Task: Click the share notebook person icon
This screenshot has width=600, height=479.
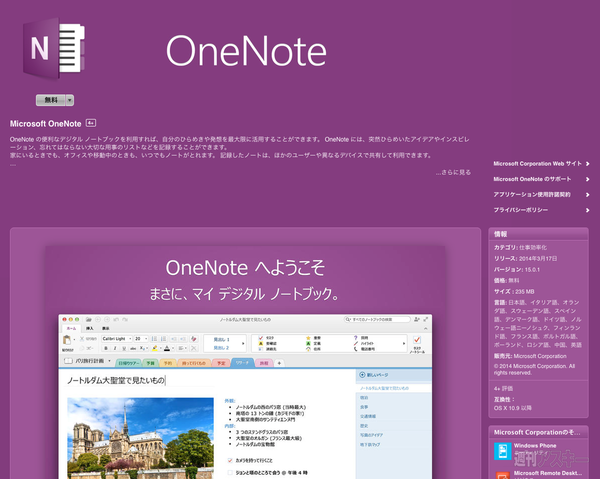Action: (416, 319)
